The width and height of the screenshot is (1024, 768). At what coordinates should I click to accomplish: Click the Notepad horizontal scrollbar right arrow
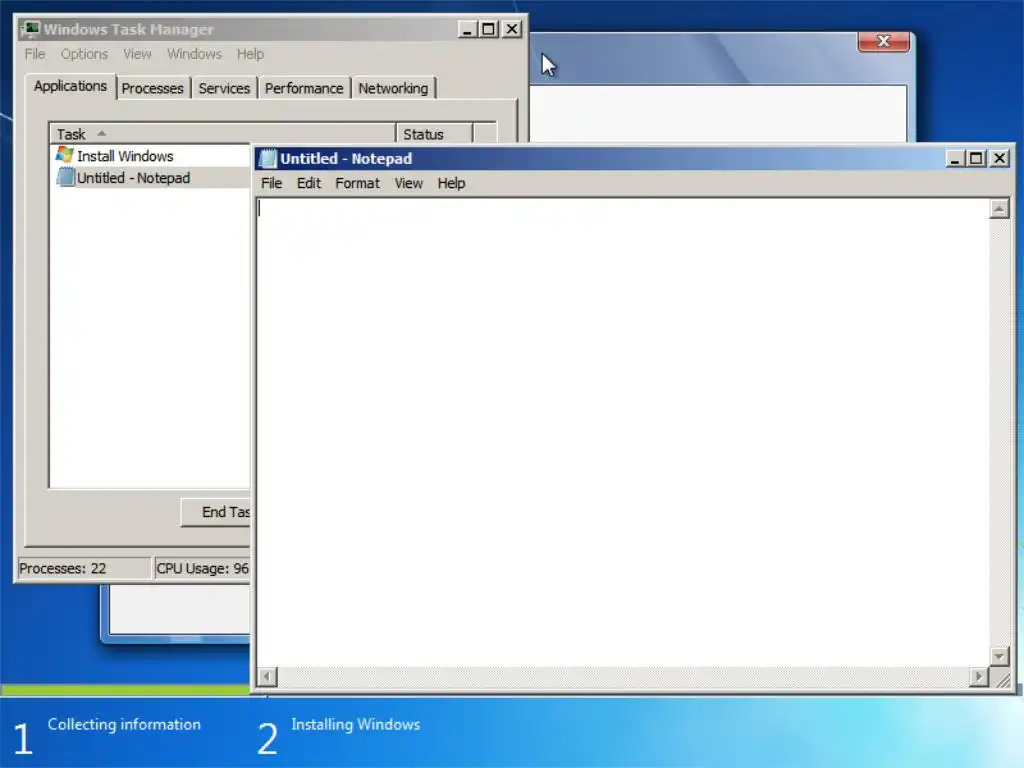tap(978, 677)
